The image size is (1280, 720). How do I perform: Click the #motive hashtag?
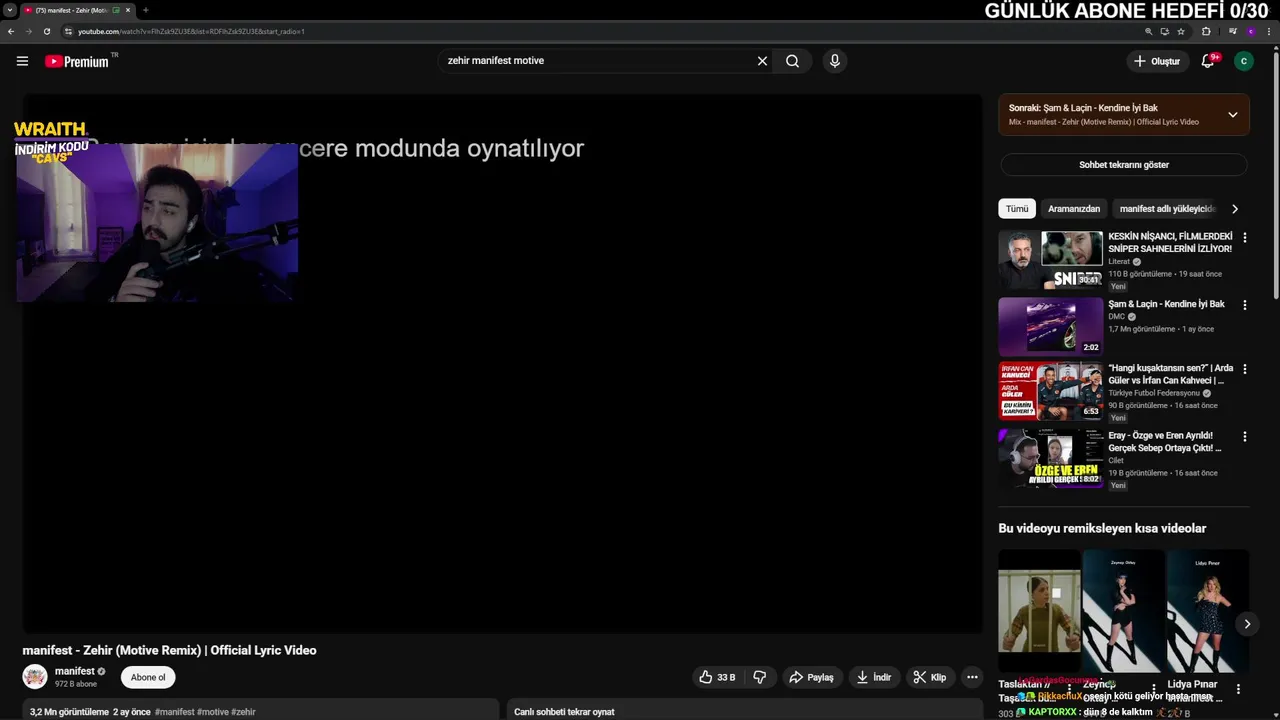[213, 712]
